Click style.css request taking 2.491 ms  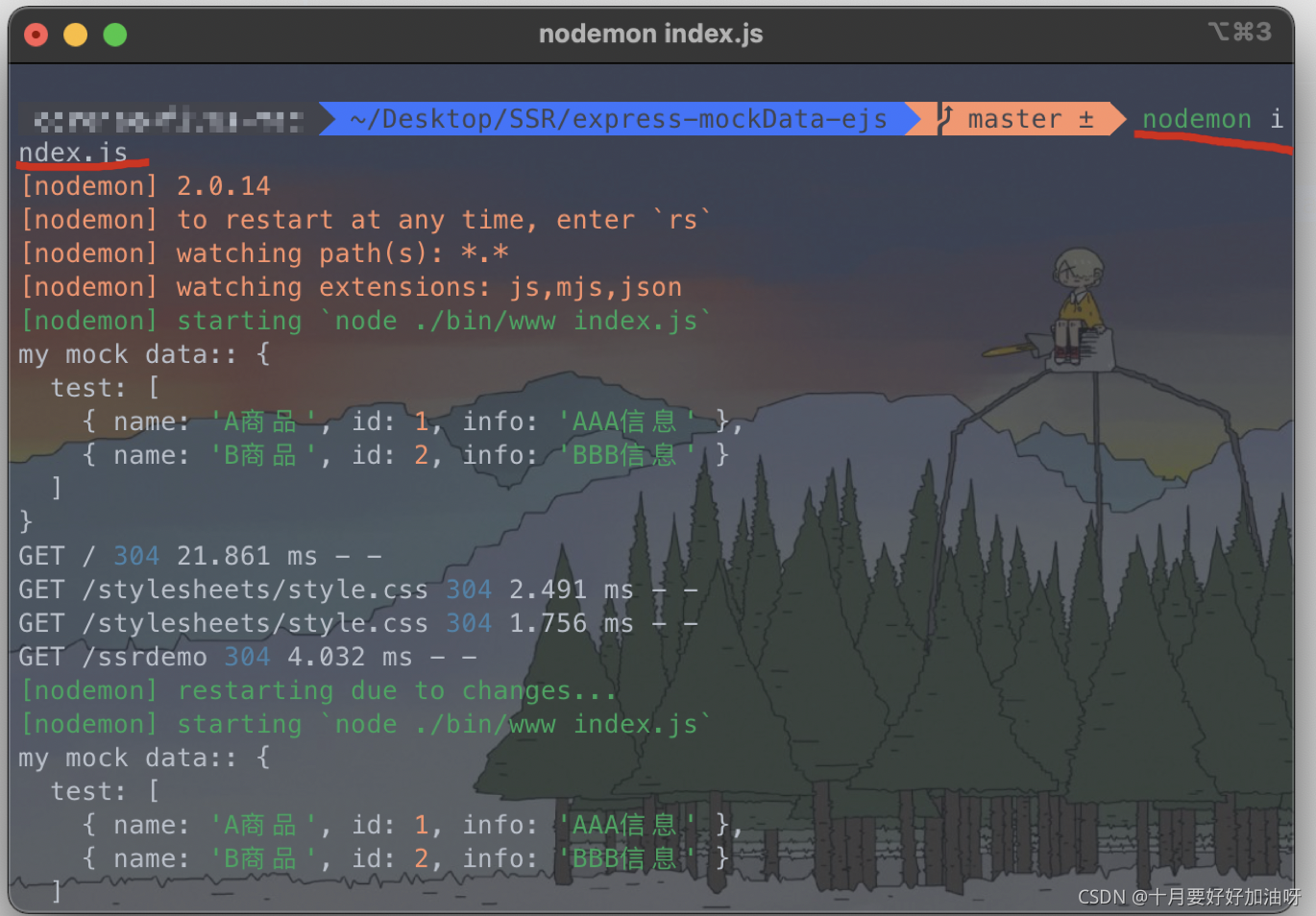[x=358, y=590]
